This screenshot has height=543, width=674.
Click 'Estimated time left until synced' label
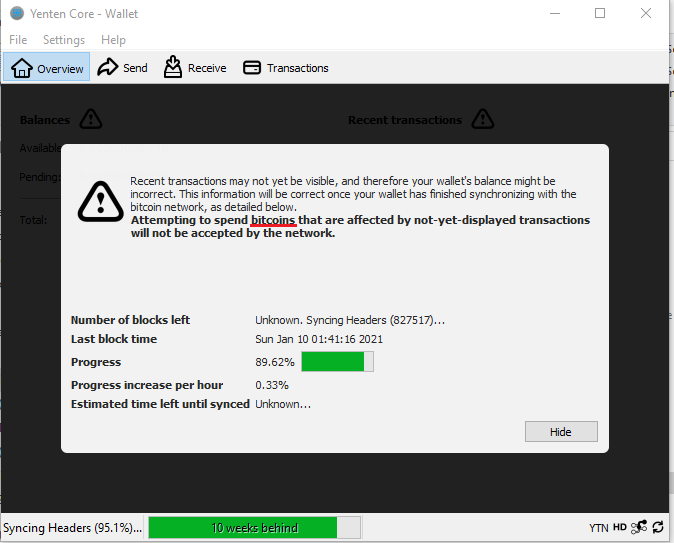160,404
